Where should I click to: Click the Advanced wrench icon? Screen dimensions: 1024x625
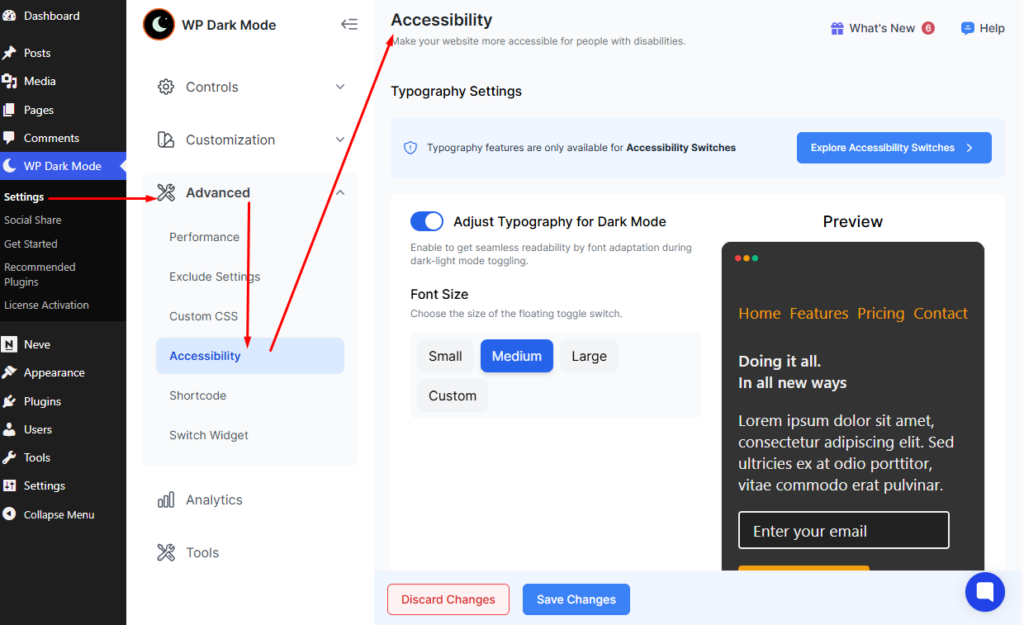coord(166,193)
